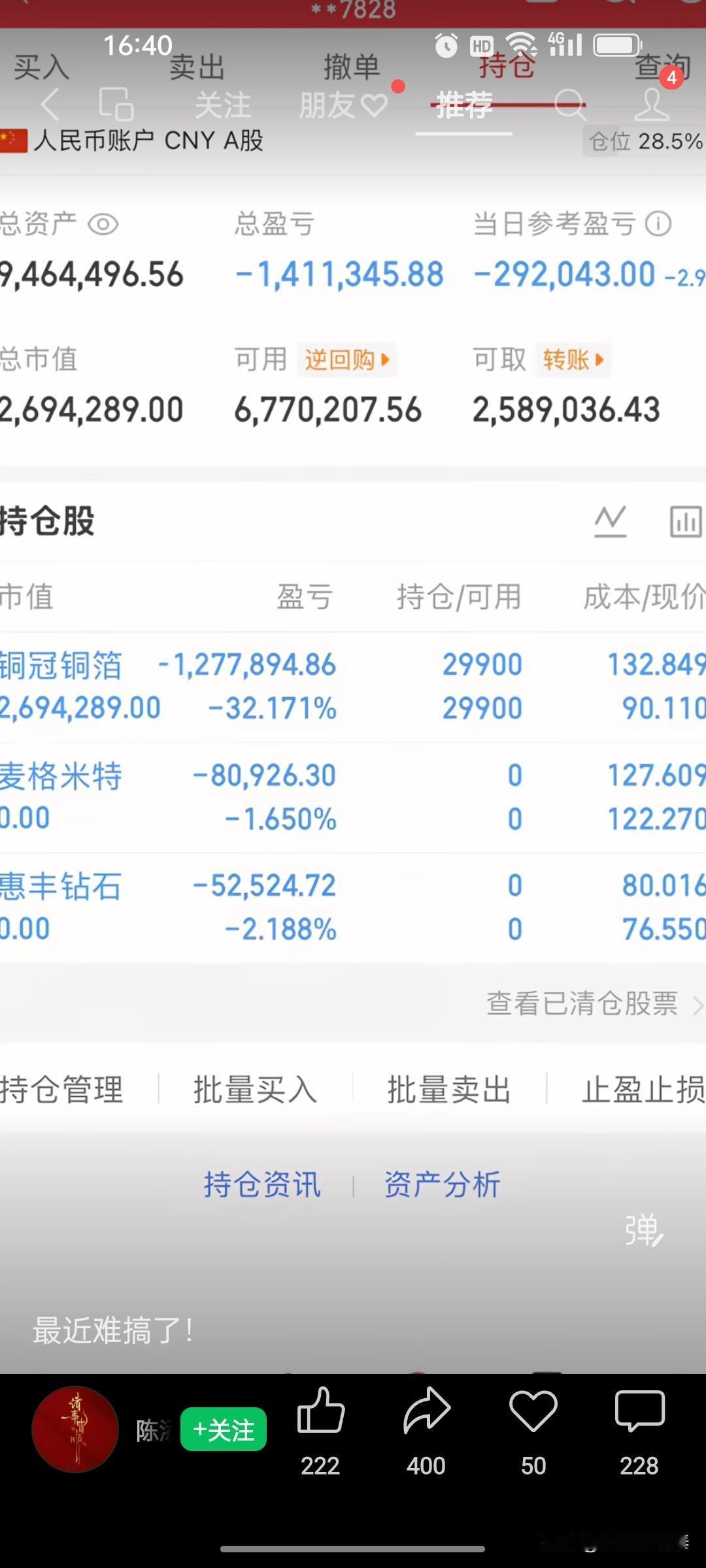The image size is (706, 1568).
Task: Select 麦格米特 holding row
Action: point(353,797)
